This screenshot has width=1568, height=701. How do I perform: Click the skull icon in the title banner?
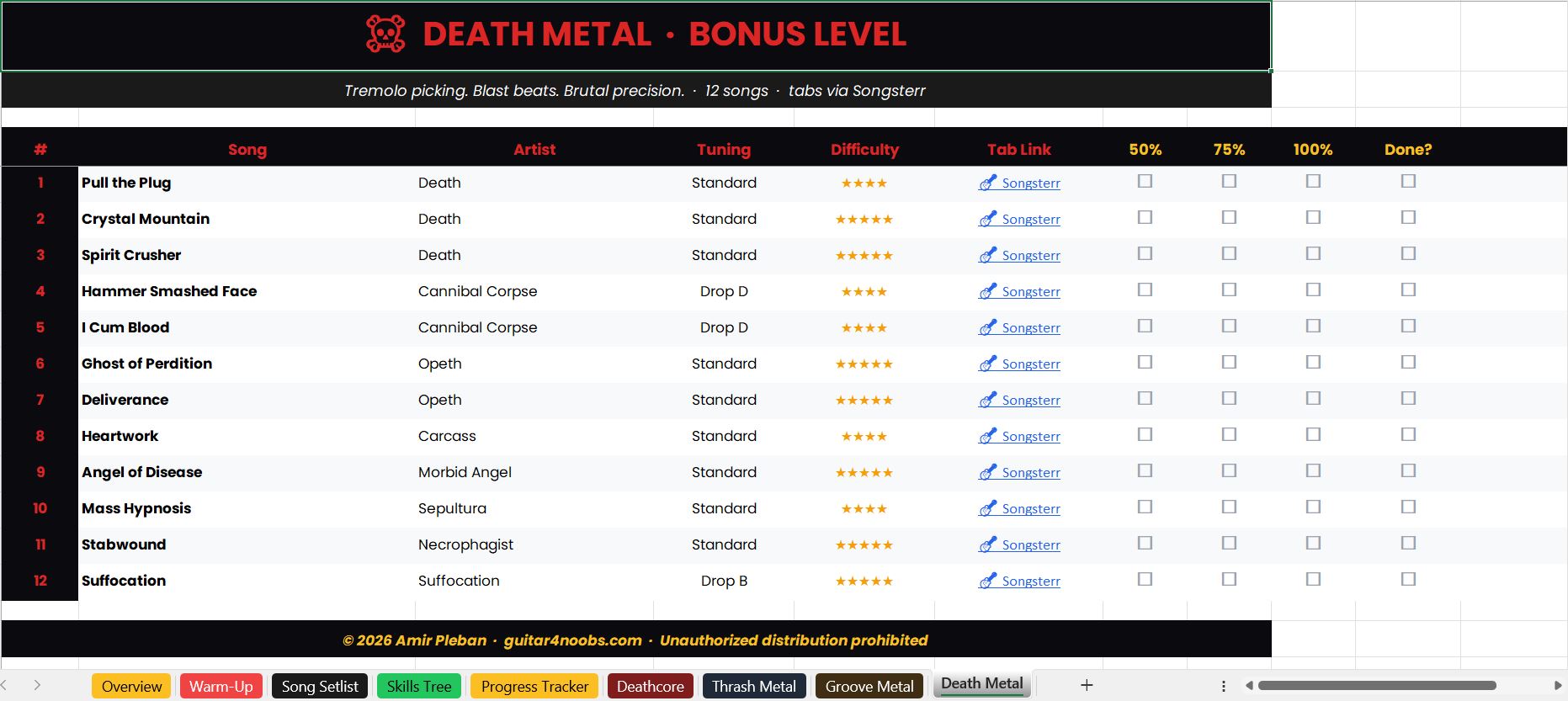tap(385, 35)
